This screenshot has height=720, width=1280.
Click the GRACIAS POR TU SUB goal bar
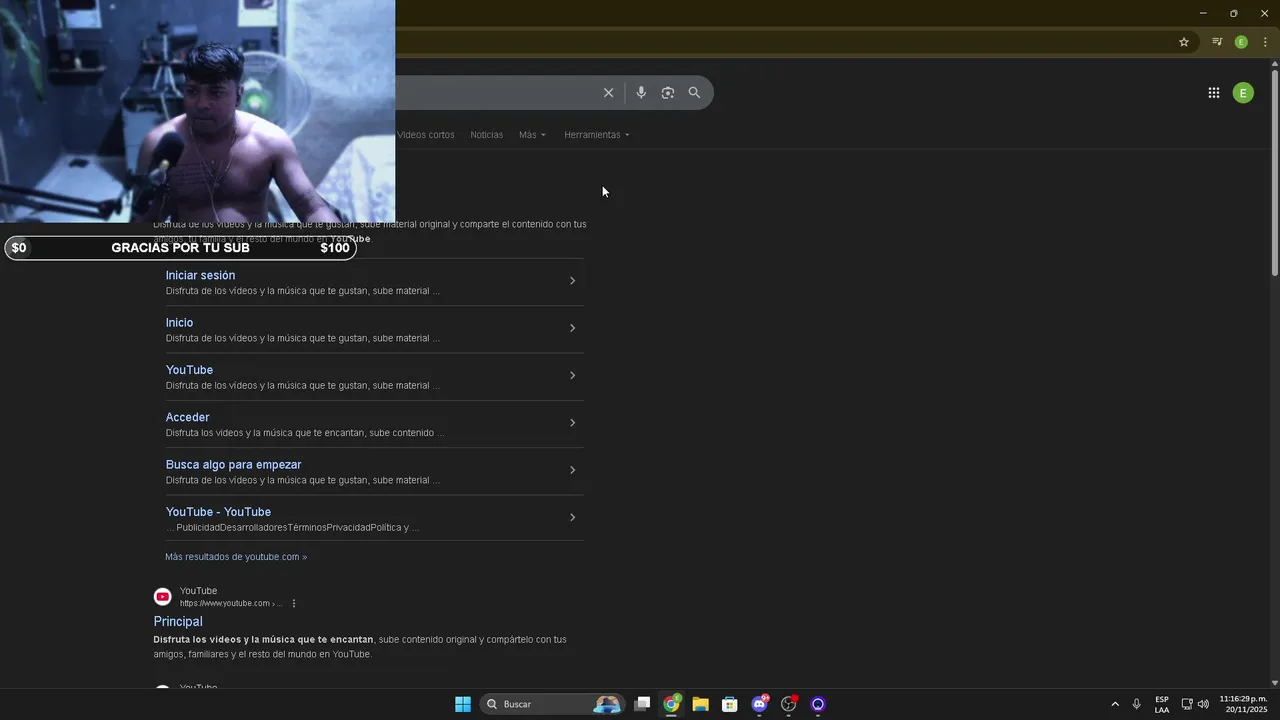click(x=180, y=248)
